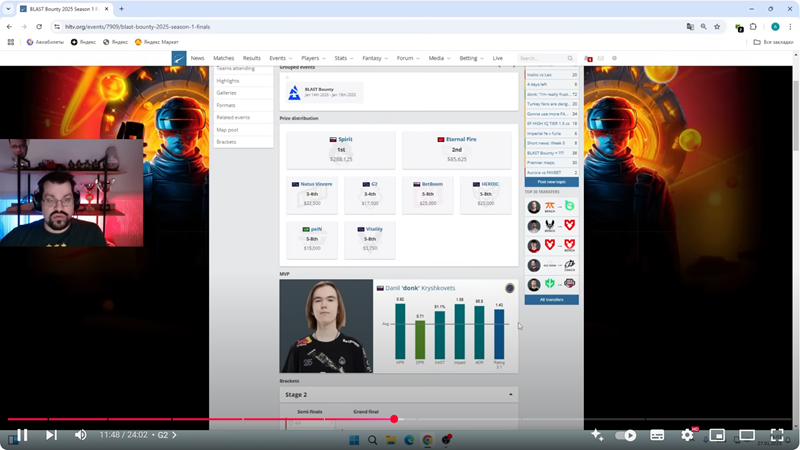
Task: Expand the Forum dropdown menu
Action: point(408,58)
